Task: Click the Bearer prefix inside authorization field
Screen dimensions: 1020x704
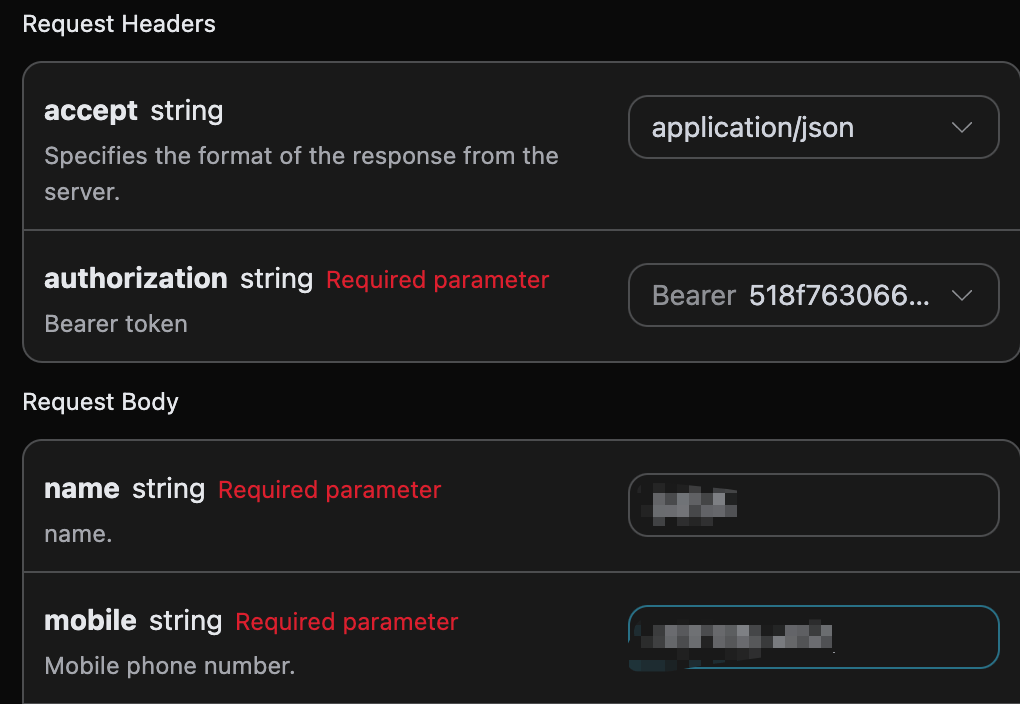Action: pos(694,296)
